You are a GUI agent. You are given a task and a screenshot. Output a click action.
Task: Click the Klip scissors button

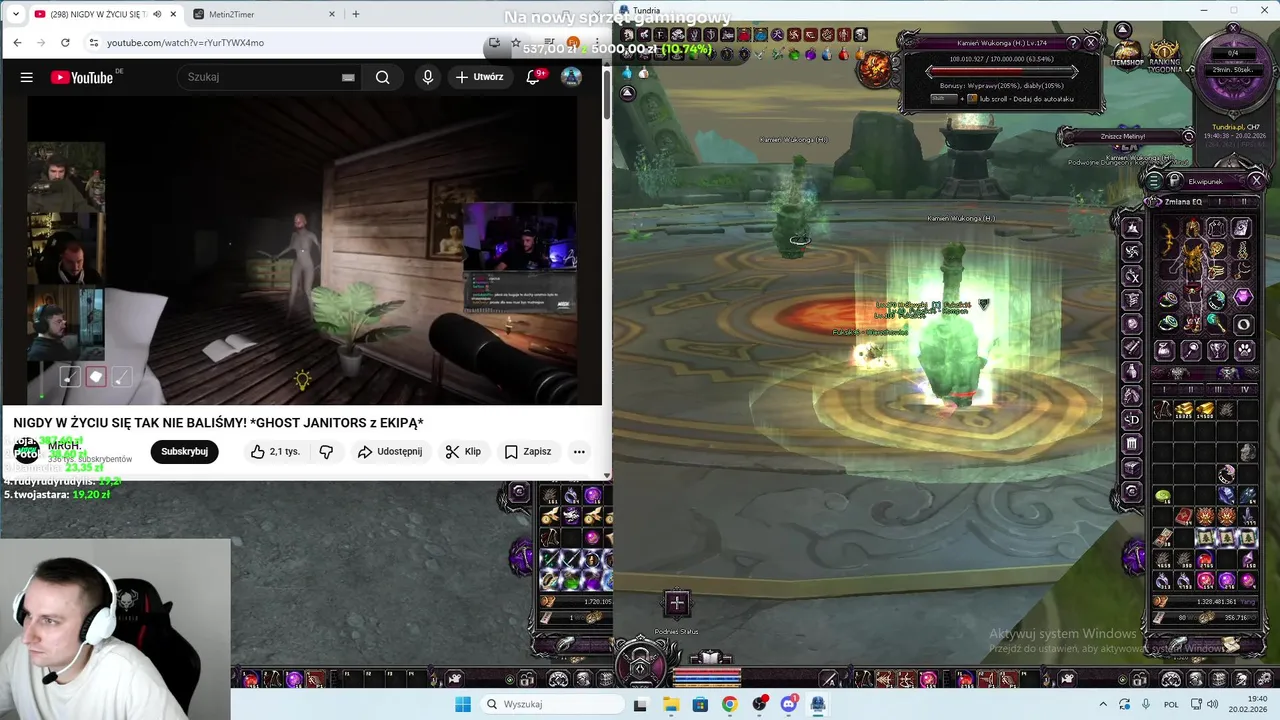(x=464, y=452)
